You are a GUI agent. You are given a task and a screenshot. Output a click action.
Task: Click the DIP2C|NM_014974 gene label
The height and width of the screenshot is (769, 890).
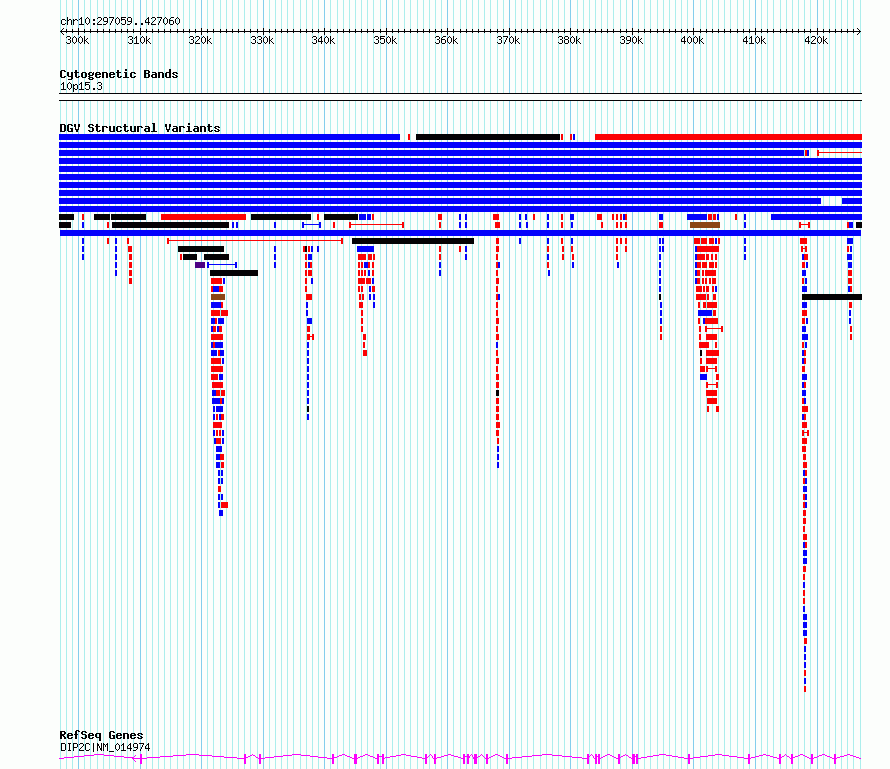pyautogui.click(x=105, y=747)
